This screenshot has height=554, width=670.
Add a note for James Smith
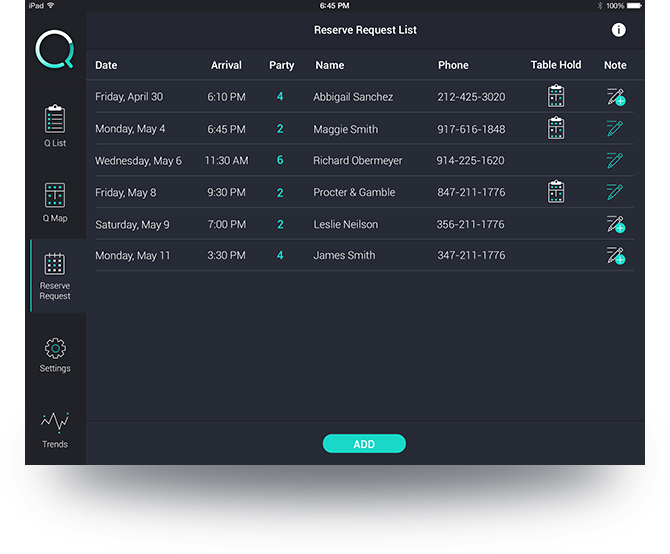[615, 256]
